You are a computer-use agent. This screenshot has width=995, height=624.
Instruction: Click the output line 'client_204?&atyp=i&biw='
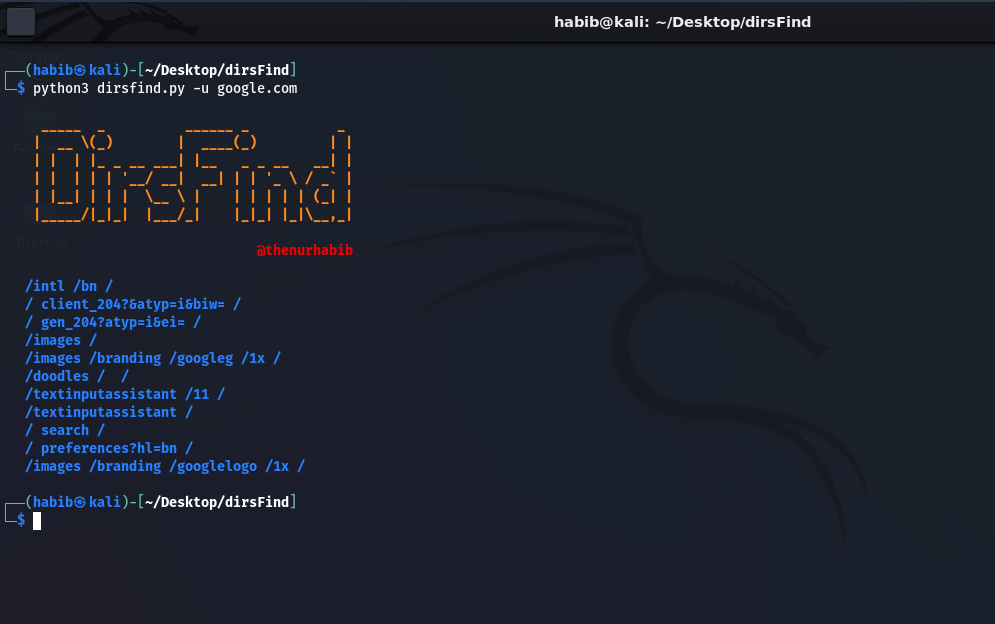tap(133, 304)
